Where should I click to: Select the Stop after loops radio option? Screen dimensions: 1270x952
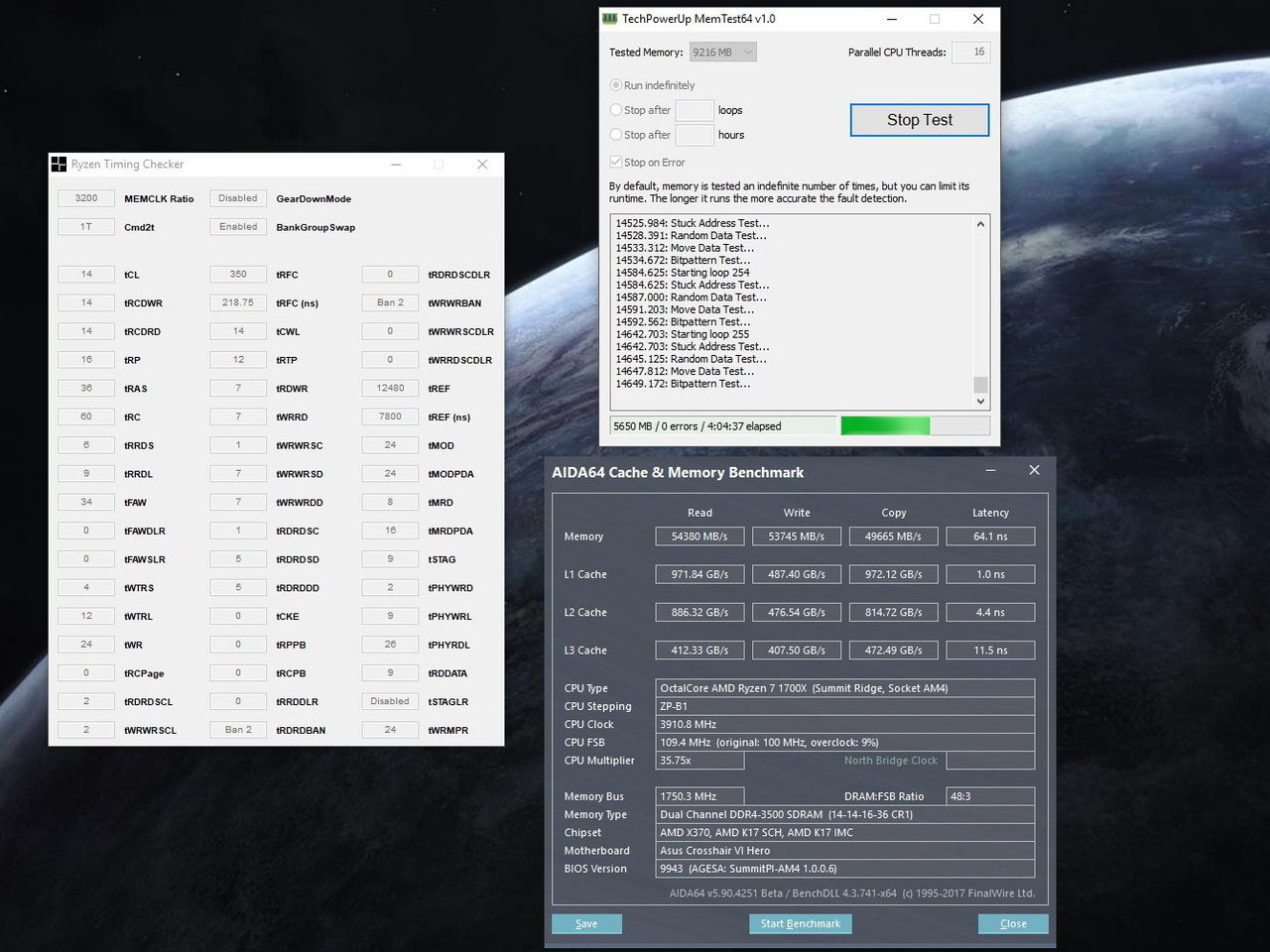(616, 110)
